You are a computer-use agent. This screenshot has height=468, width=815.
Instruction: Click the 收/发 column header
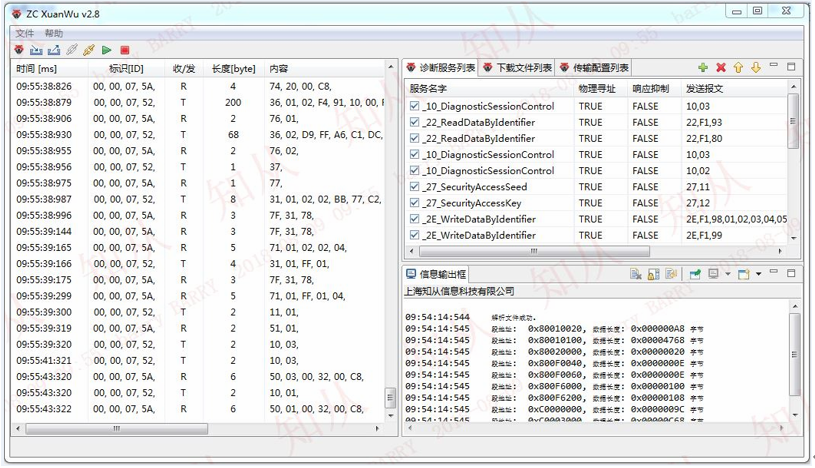[184, 69]
